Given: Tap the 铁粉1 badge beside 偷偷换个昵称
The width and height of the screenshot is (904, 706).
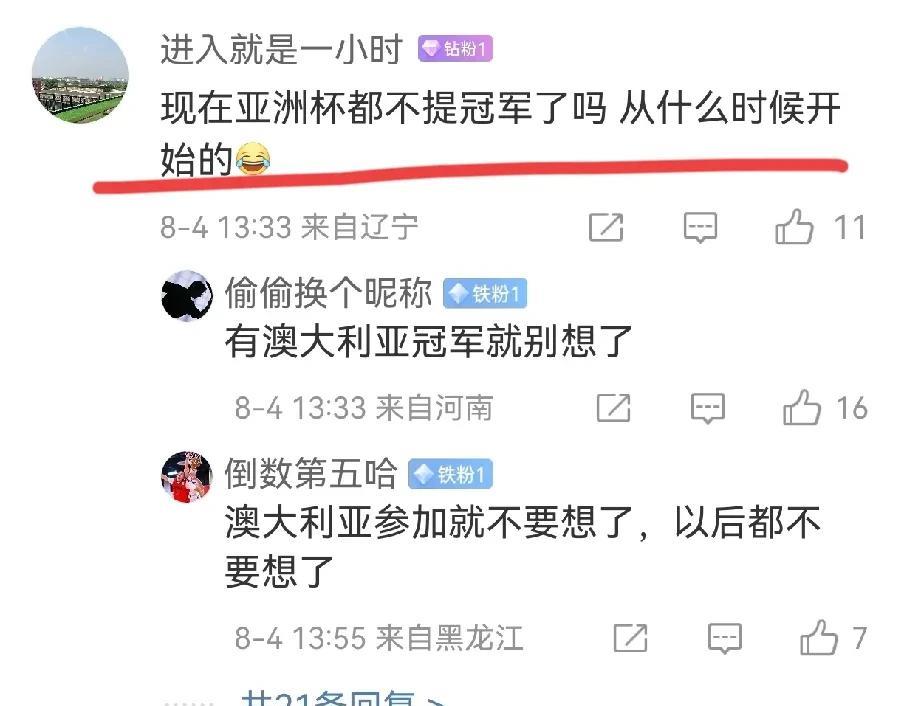Looking at the screenshot, I should point(485,294).
